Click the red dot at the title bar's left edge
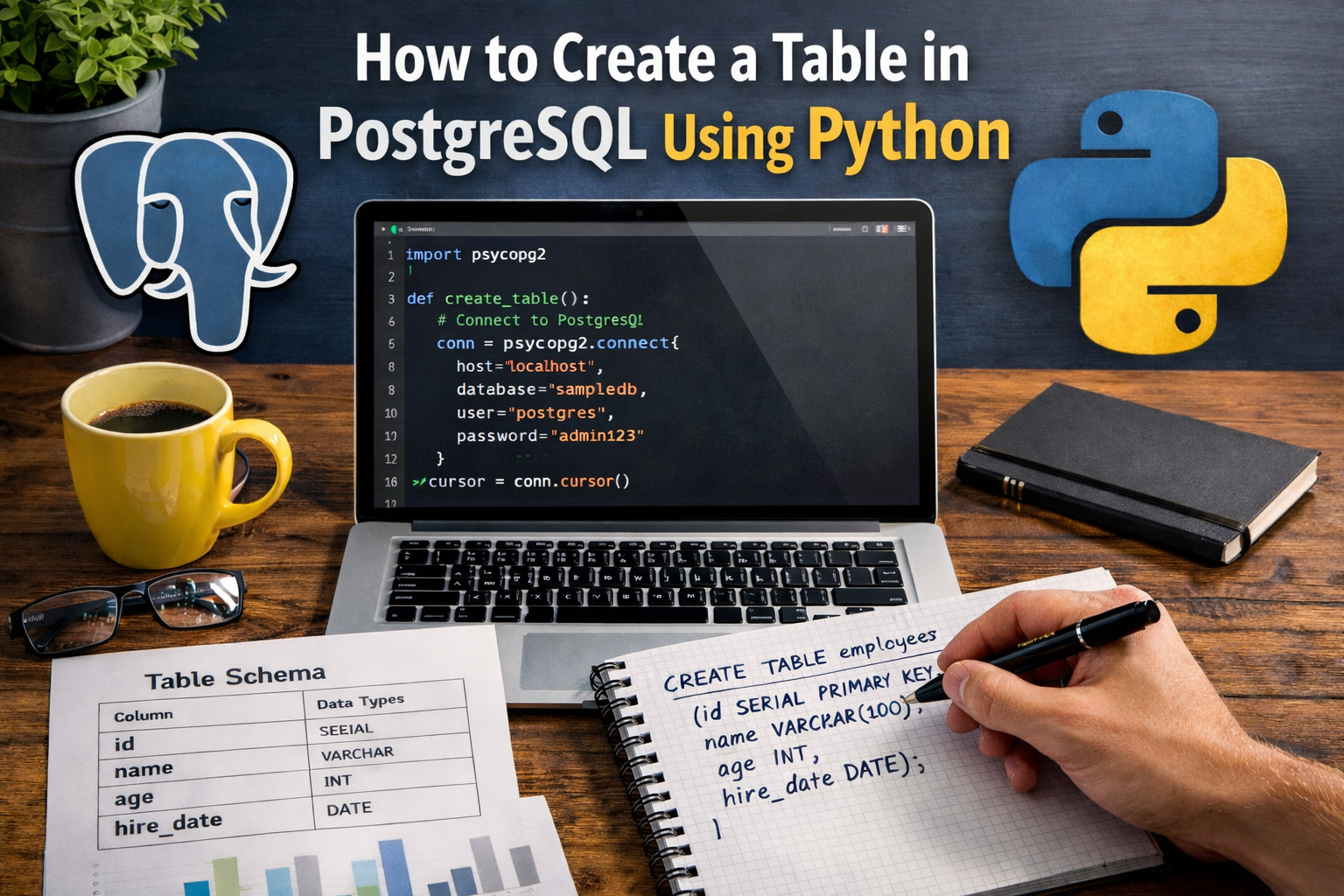The width and height of the screenshot is (1344, 896). pos(382,228)
